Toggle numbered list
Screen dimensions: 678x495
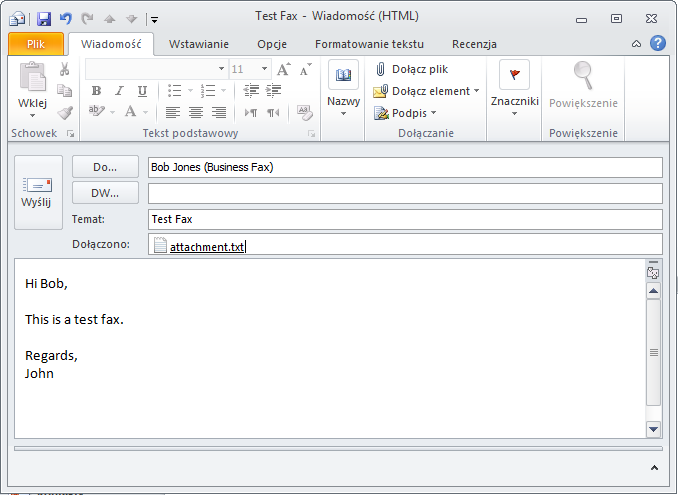coord(208,91)
